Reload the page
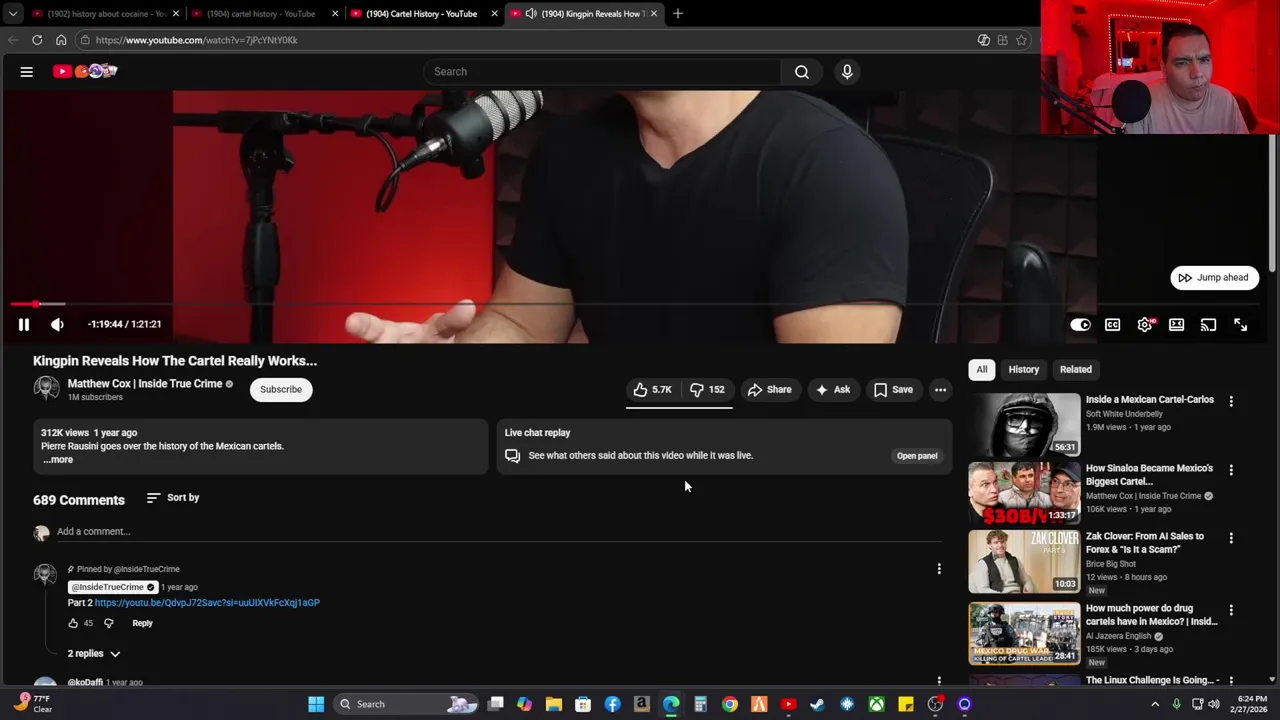 click(37, 40)
